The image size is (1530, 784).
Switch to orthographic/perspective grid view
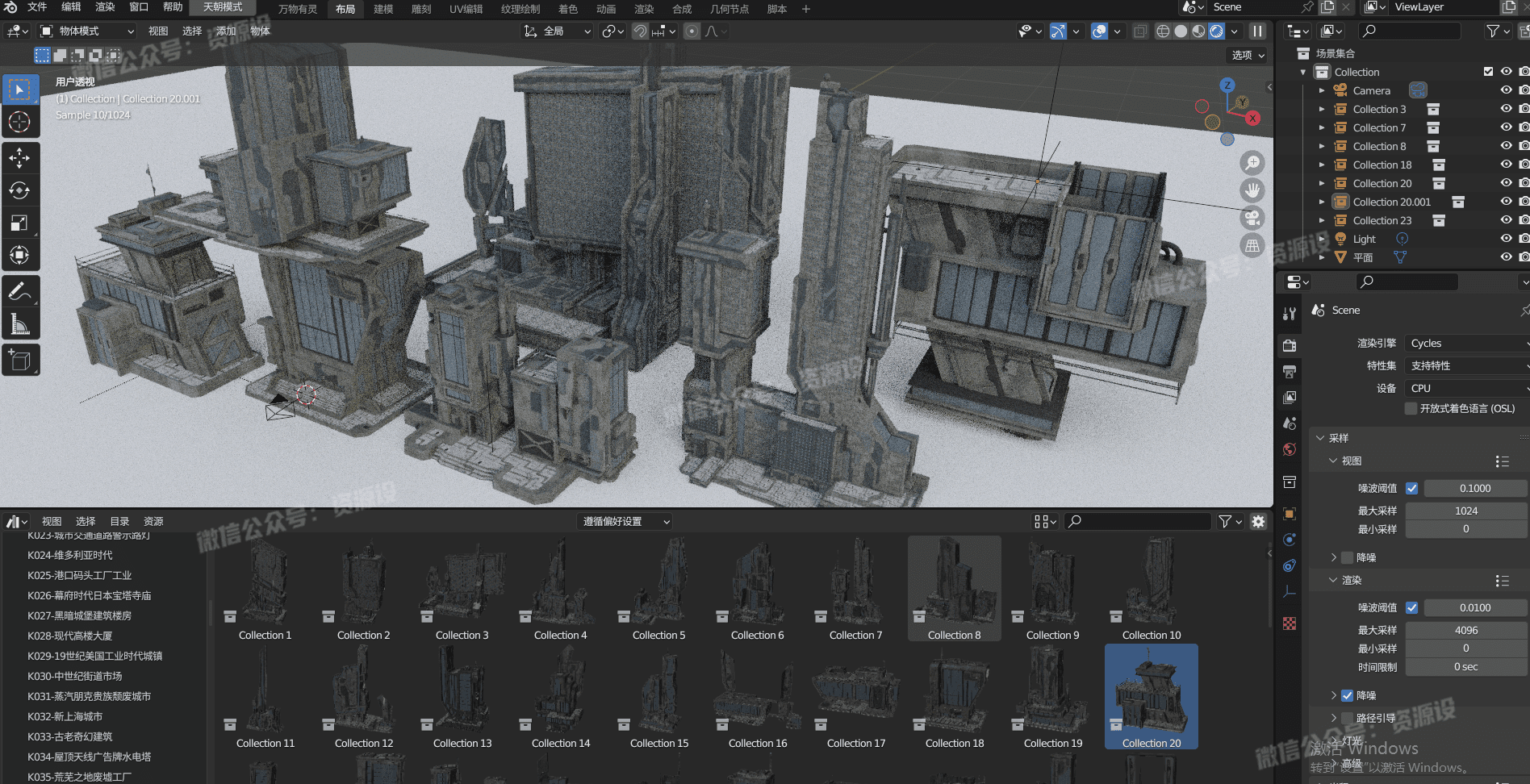pos(1252,246)
